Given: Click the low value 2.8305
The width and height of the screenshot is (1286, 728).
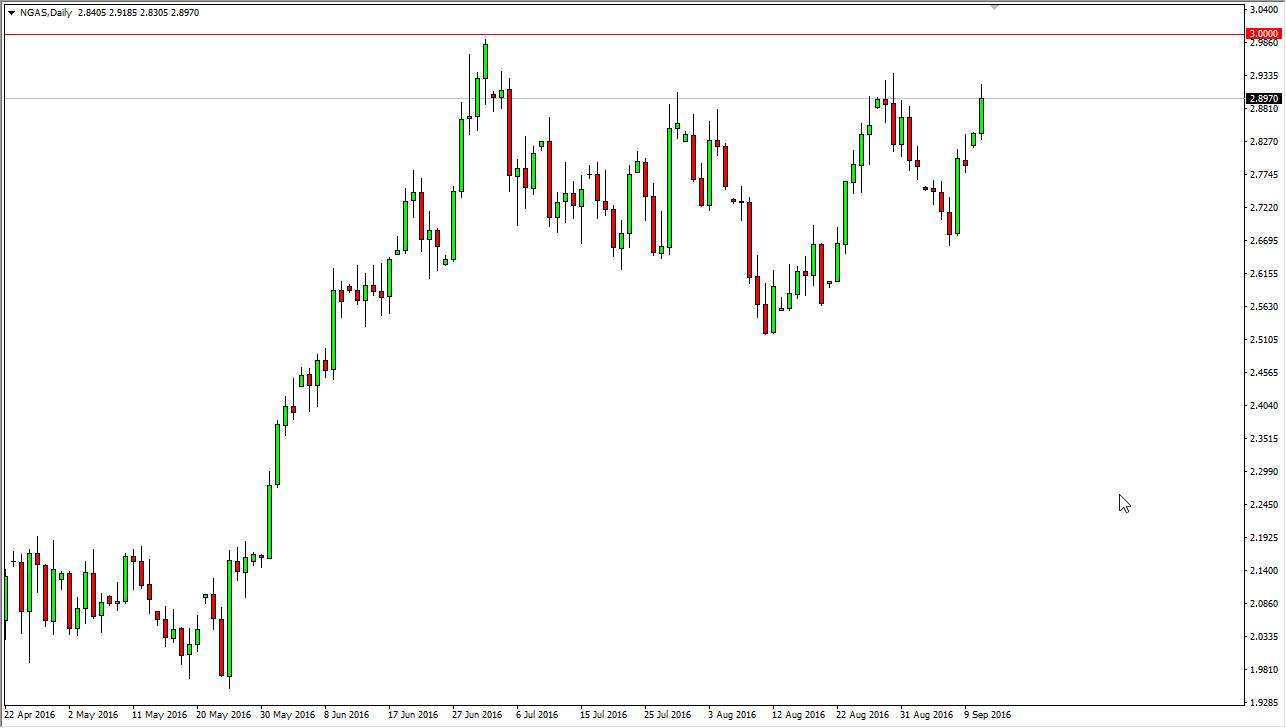Looking at the screenshot, I should [x=154, y=13].
